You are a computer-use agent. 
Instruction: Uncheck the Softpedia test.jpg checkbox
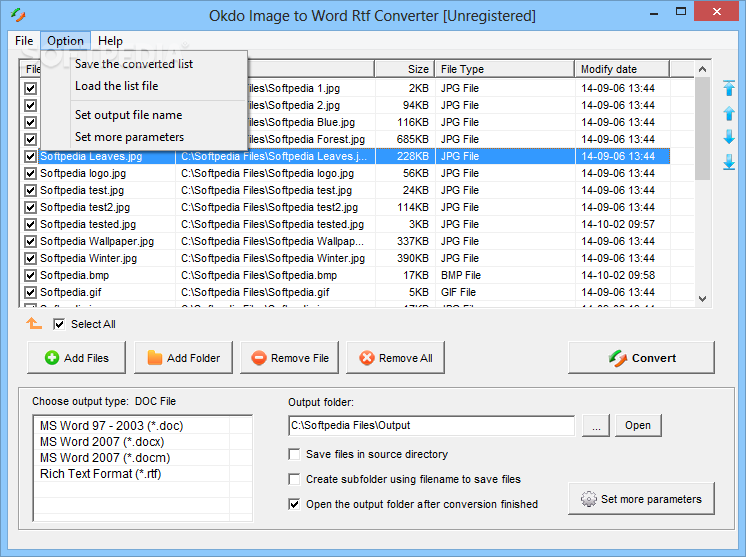30,190
